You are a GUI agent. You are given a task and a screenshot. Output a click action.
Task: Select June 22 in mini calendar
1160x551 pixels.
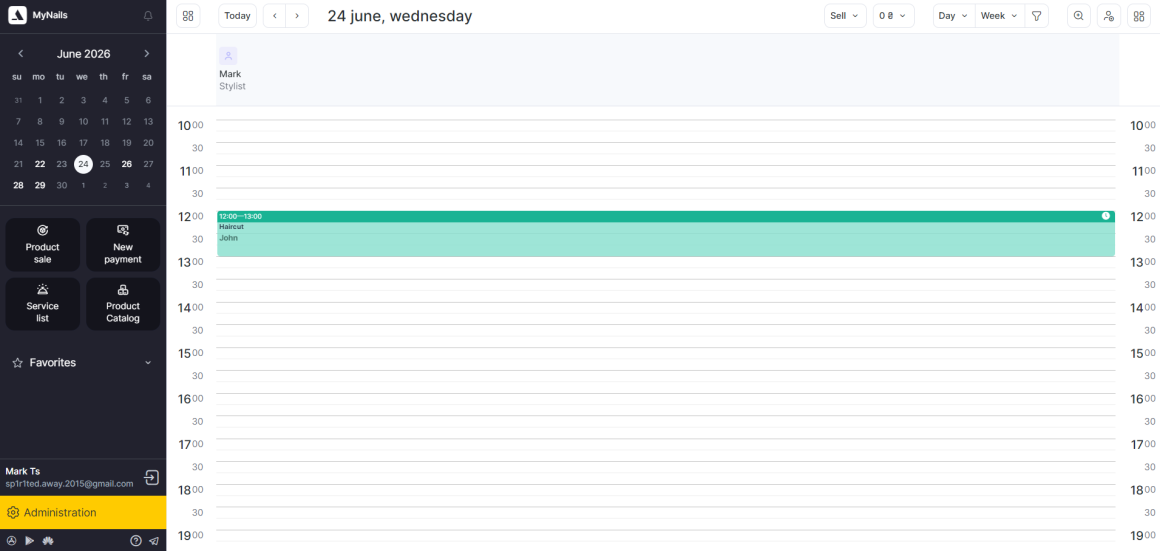[x=40, y=164]
